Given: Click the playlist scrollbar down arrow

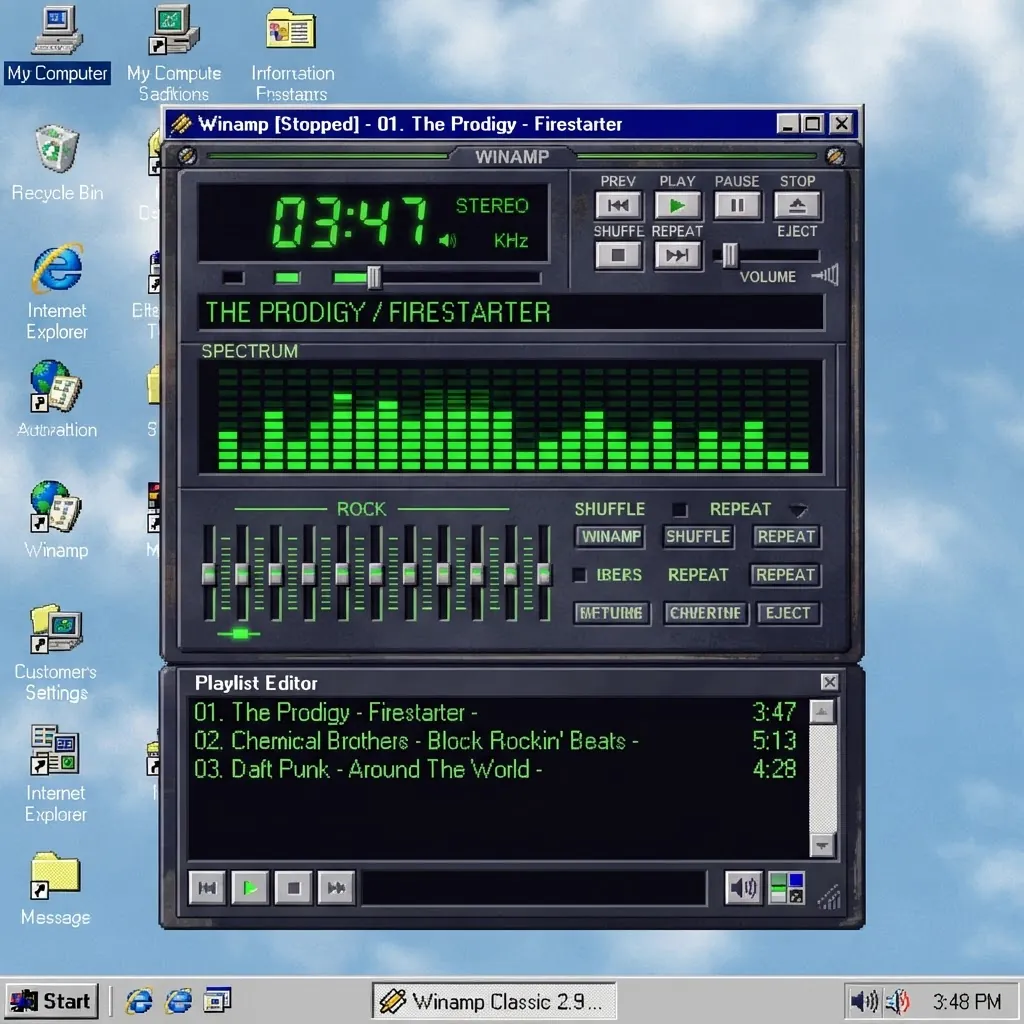Looking at the screenshot, I should point(822,845).
